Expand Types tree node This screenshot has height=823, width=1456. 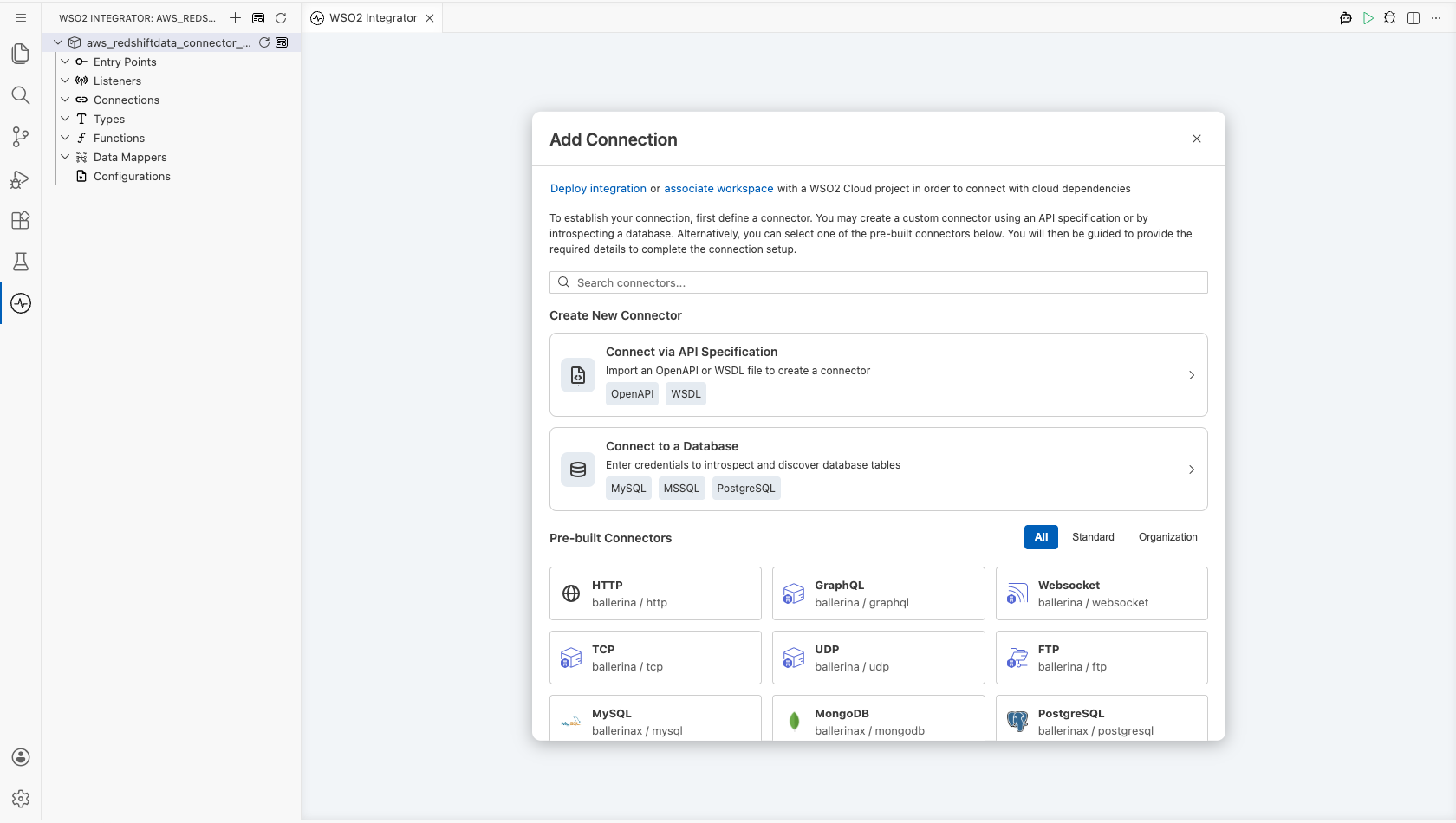pyautogui.click(x=65, y=119)
